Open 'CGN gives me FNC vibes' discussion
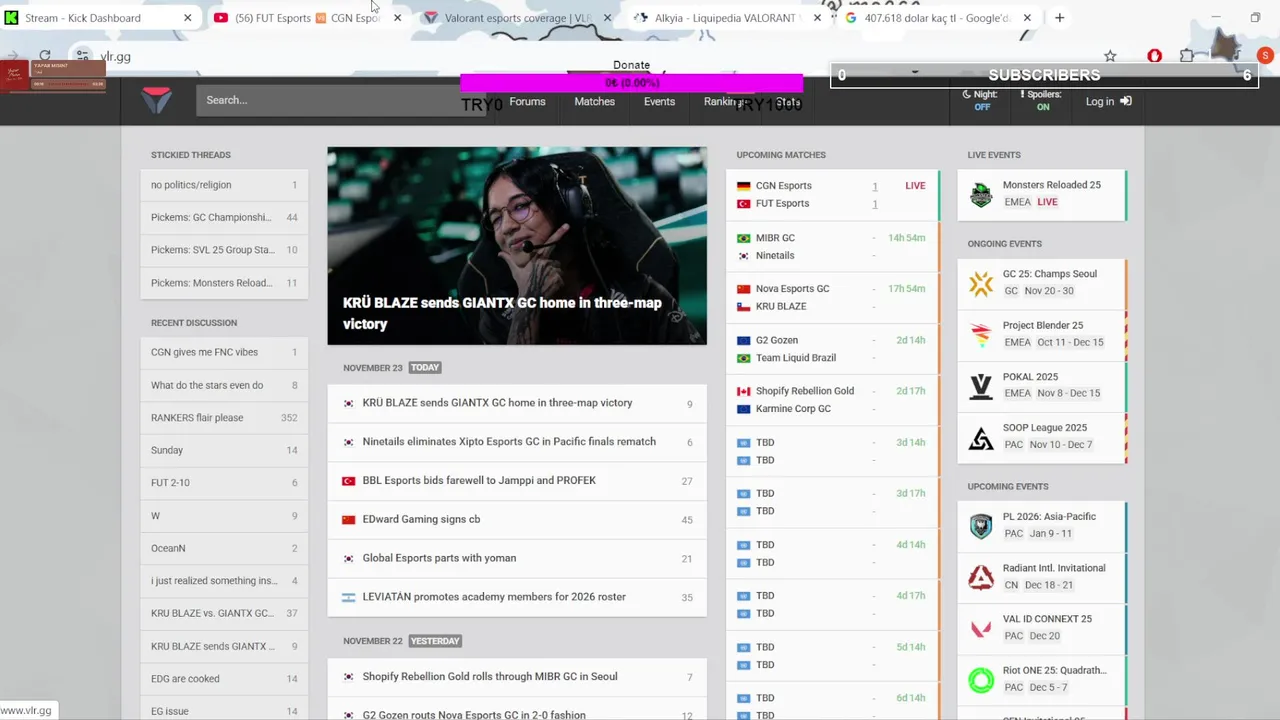Viewport: 1280px width, 720px height. coord(224,352)
